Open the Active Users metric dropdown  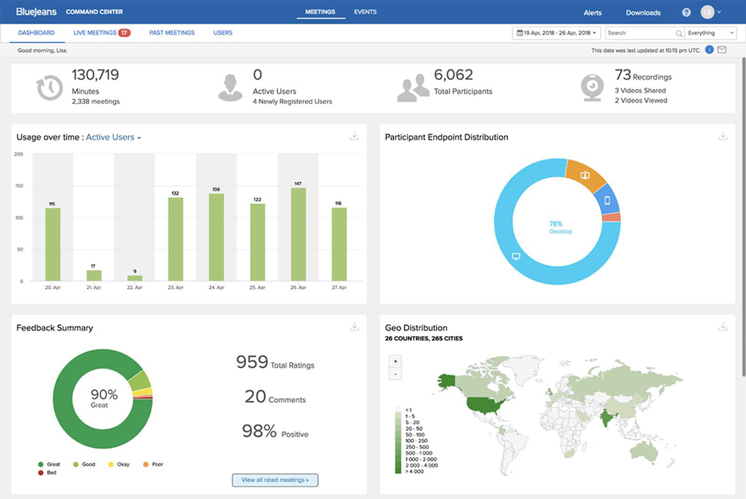(113, 137)
